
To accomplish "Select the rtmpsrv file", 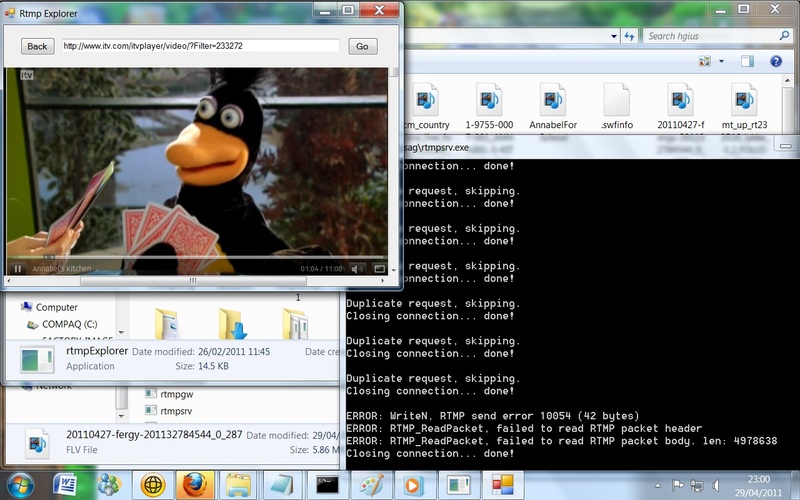I will pos(169,411).
